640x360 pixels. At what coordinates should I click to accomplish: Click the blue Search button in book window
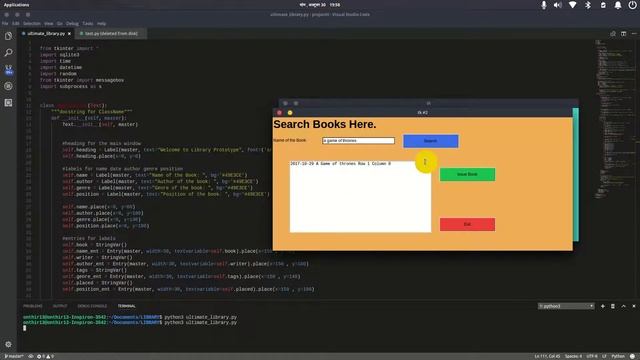(431, 141)
